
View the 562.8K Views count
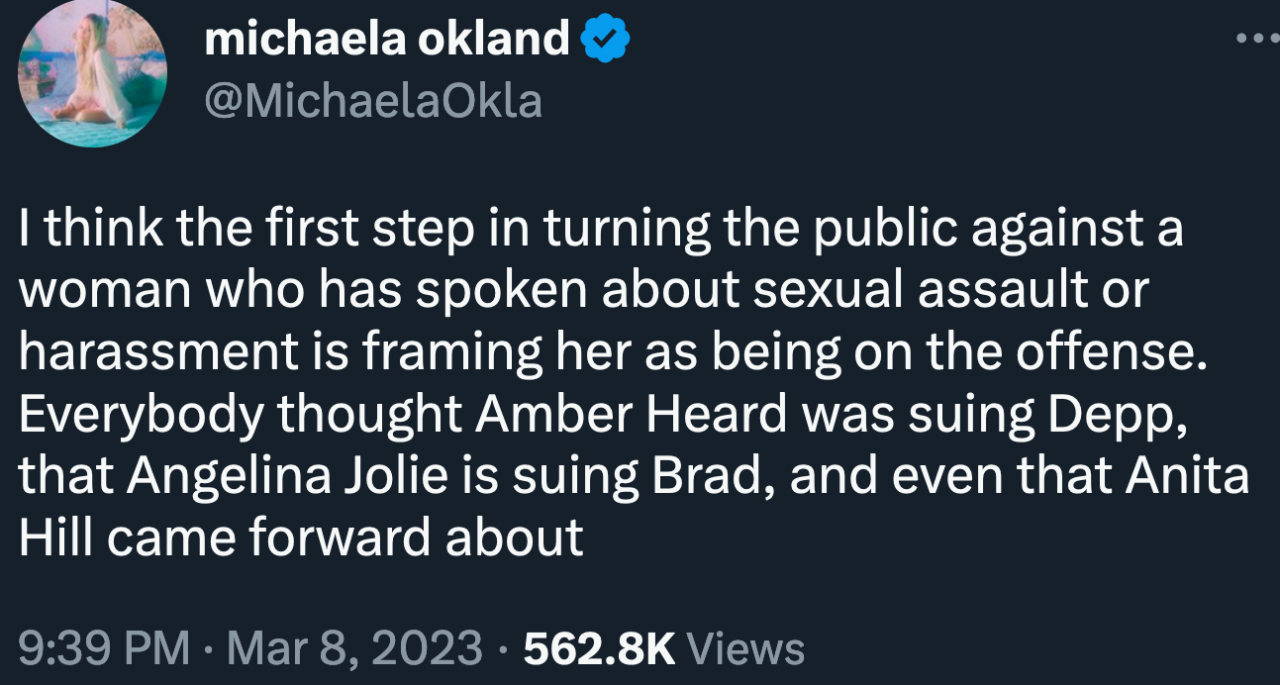(x=599, y=648)
